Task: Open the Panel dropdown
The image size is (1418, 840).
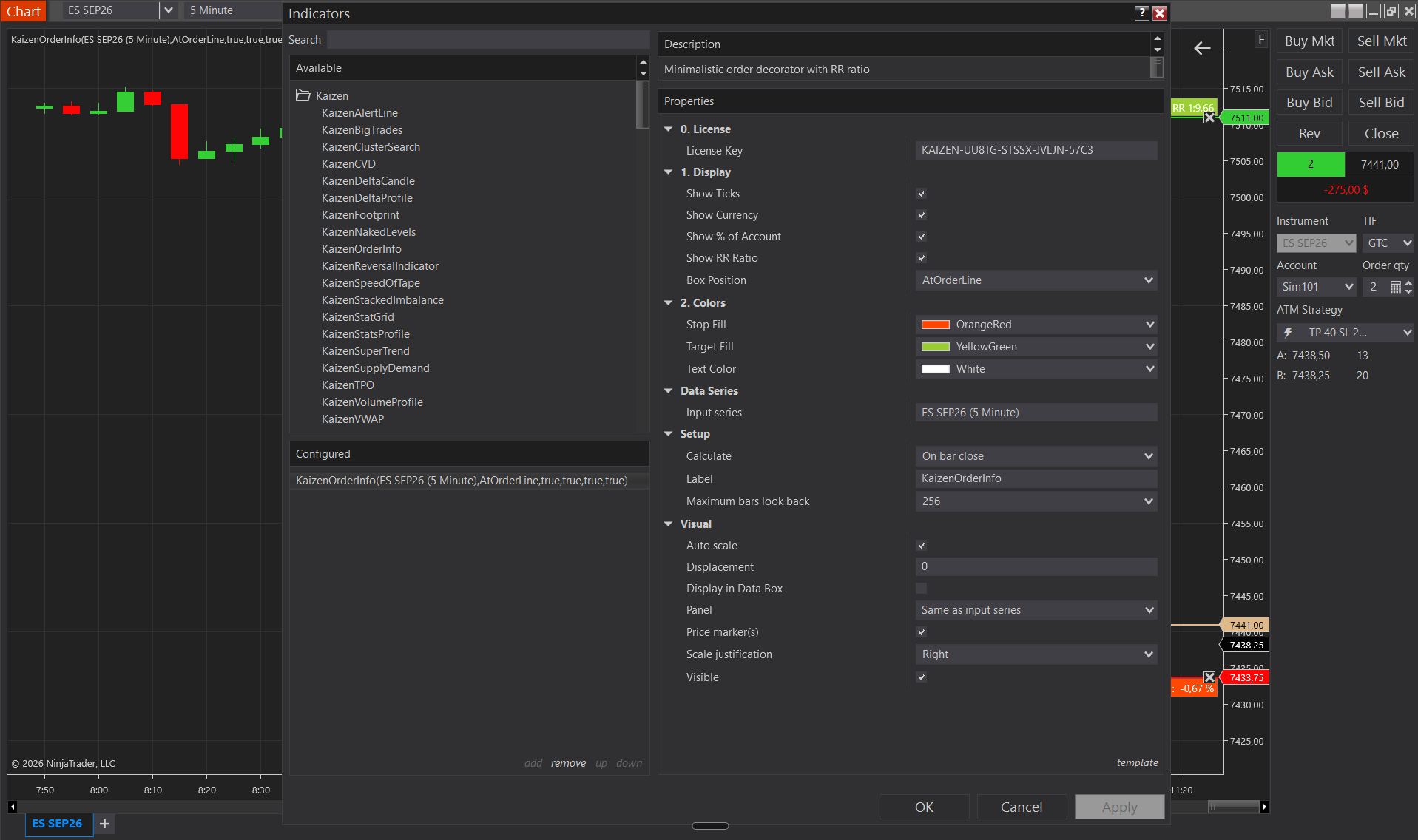Action: pos(1036,610)
